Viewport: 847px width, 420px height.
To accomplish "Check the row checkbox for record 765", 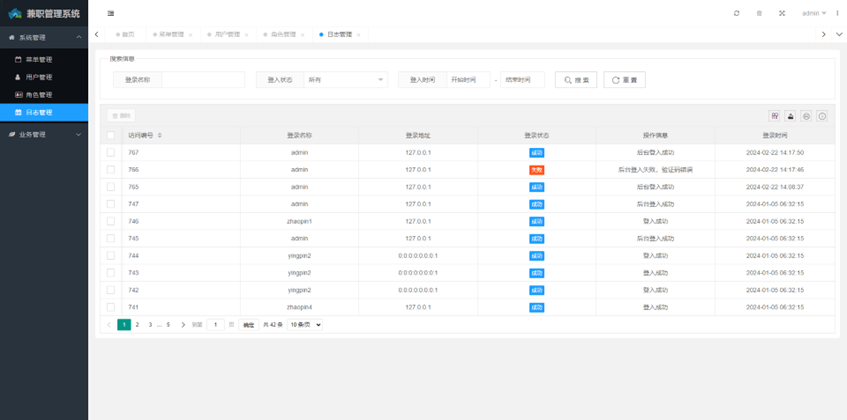I will click(111, 187).
